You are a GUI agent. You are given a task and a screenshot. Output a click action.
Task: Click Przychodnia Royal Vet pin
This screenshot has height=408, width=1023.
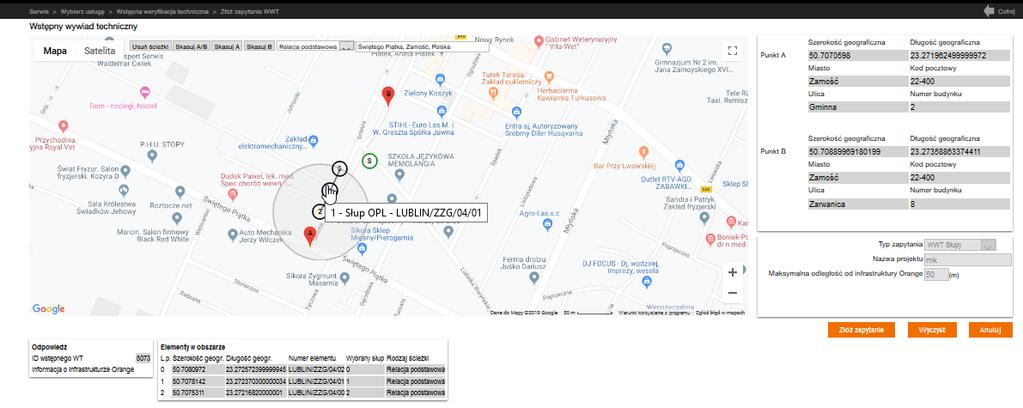[x=63, y=126]
